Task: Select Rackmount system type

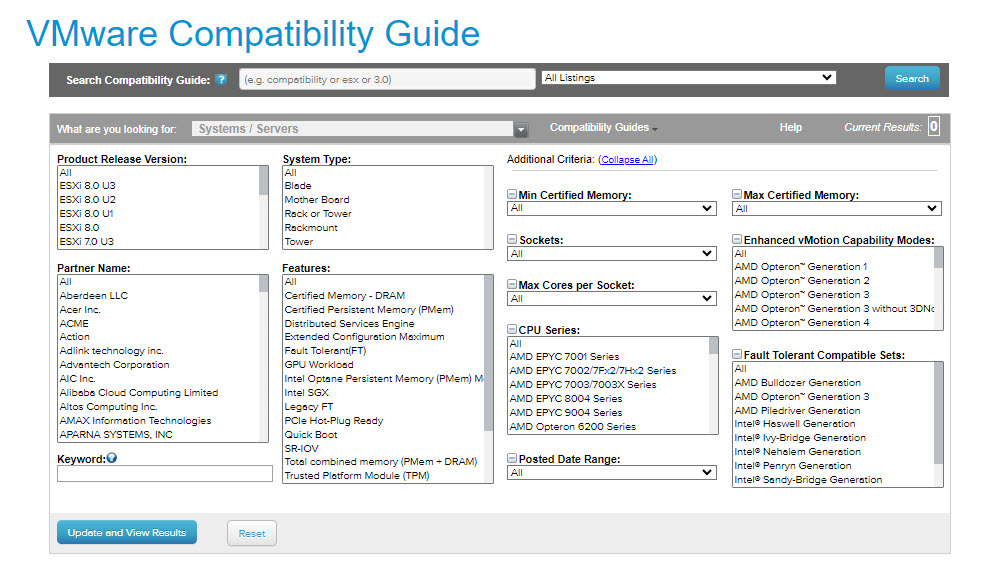Action: point(311,227)
